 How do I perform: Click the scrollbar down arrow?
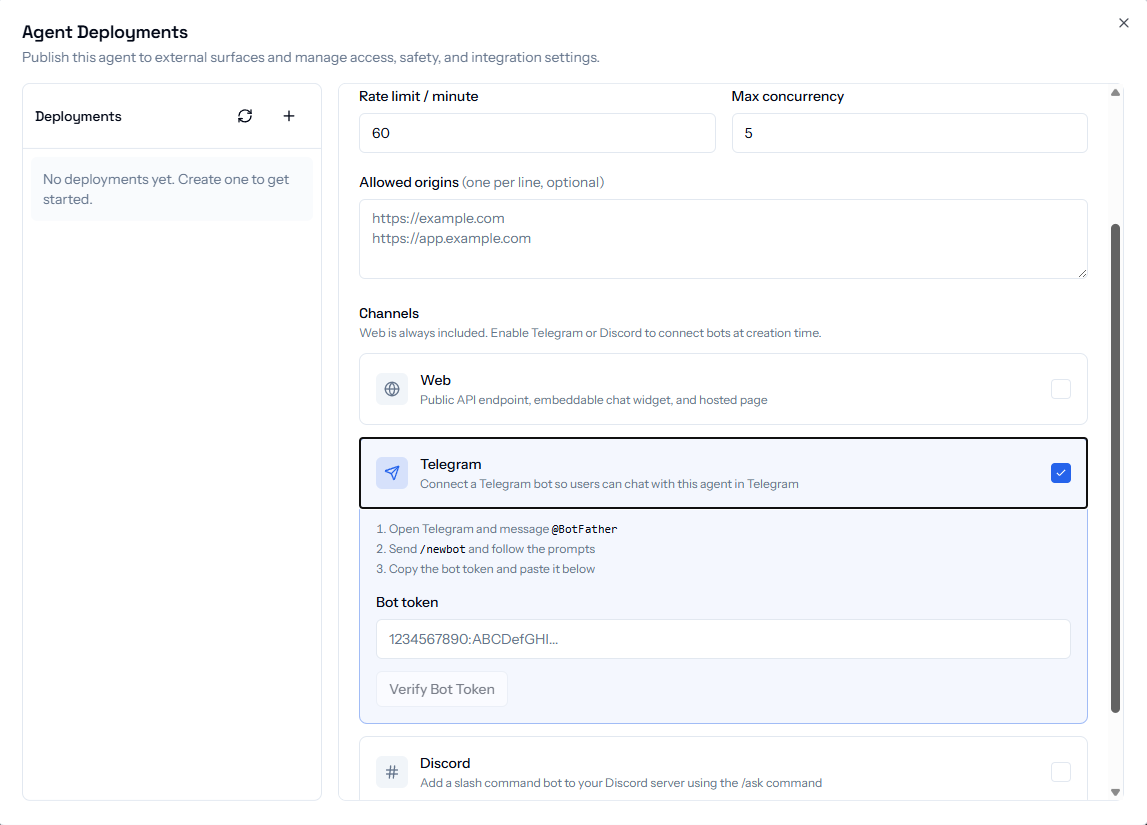pyautogui.click(x=1116, y=792)
